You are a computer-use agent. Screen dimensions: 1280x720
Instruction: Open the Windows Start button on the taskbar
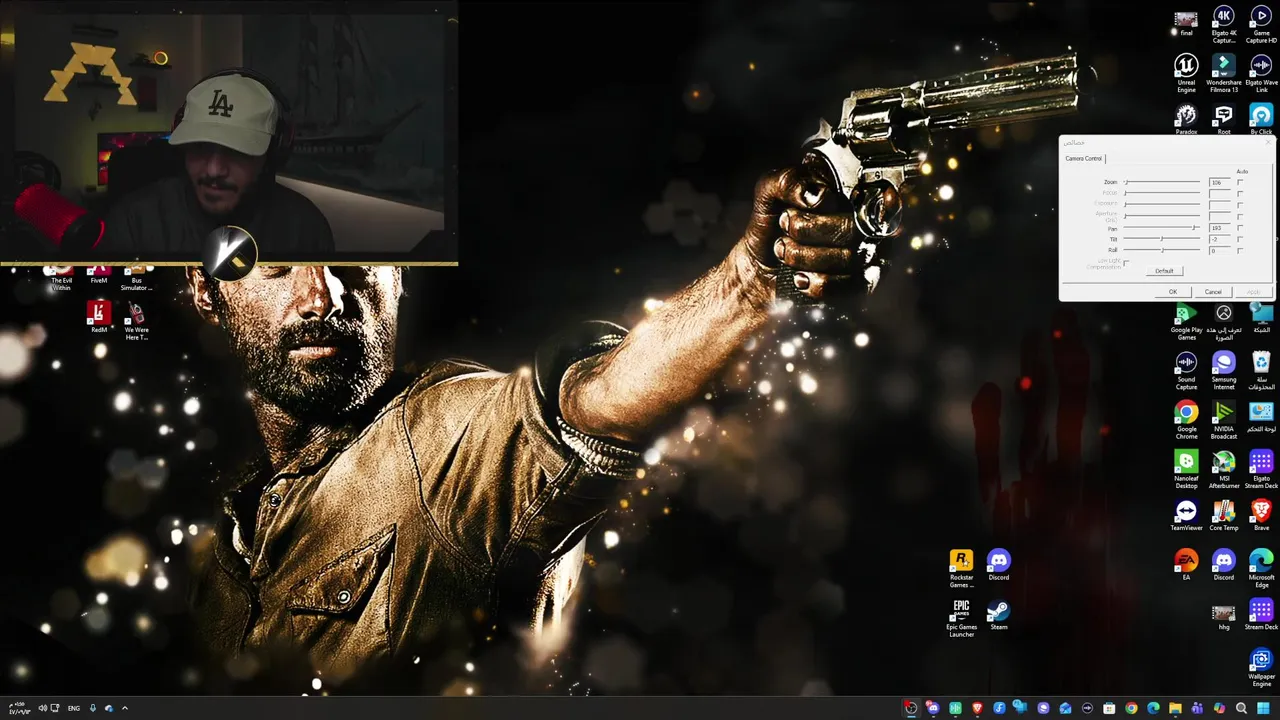point(1264,708)
